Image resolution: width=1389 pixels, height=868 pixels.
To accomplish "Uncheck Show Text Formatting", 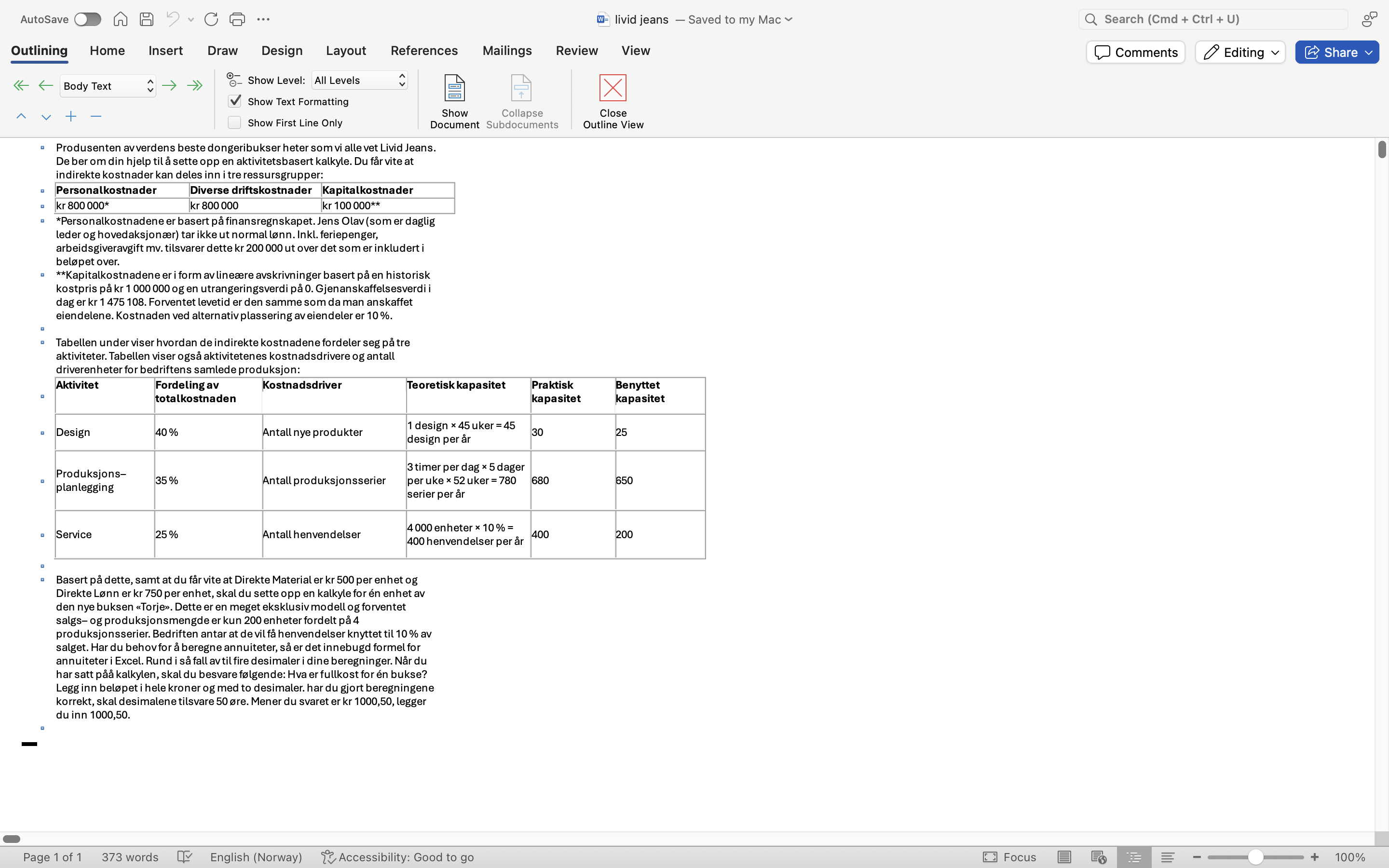I will pyautogui.click(x=235, y=101).
